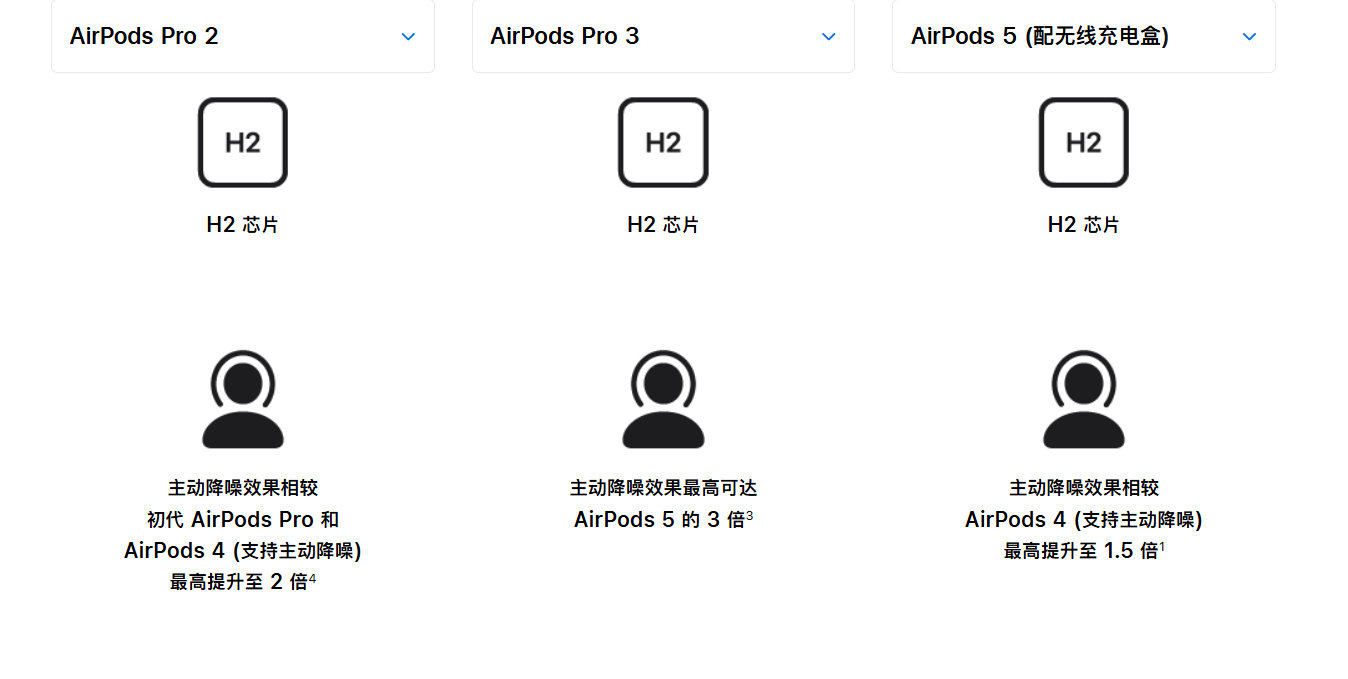
Task: Select the noise cancellation person icon for AirPods 5
Action: click(1084, 399)
